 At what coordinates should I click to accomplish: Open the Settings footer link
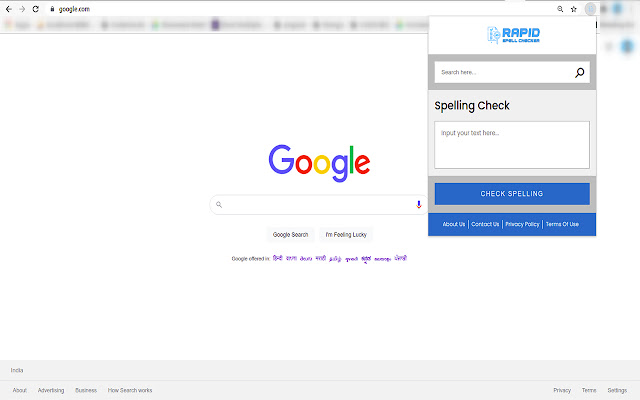[617, 390]
